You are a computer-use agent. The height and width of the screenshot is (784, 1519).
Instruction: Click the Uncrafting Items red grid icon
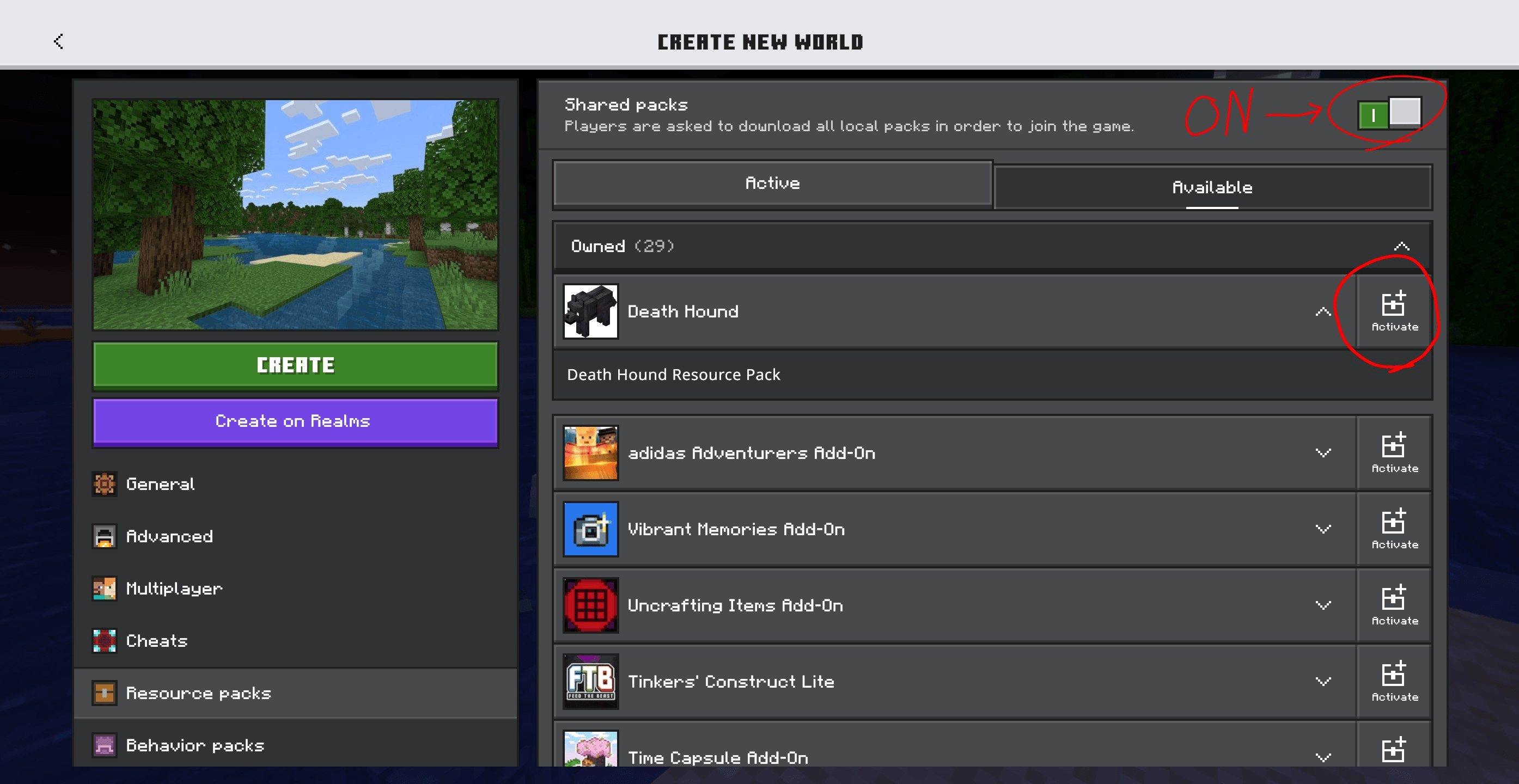[590, 605]
